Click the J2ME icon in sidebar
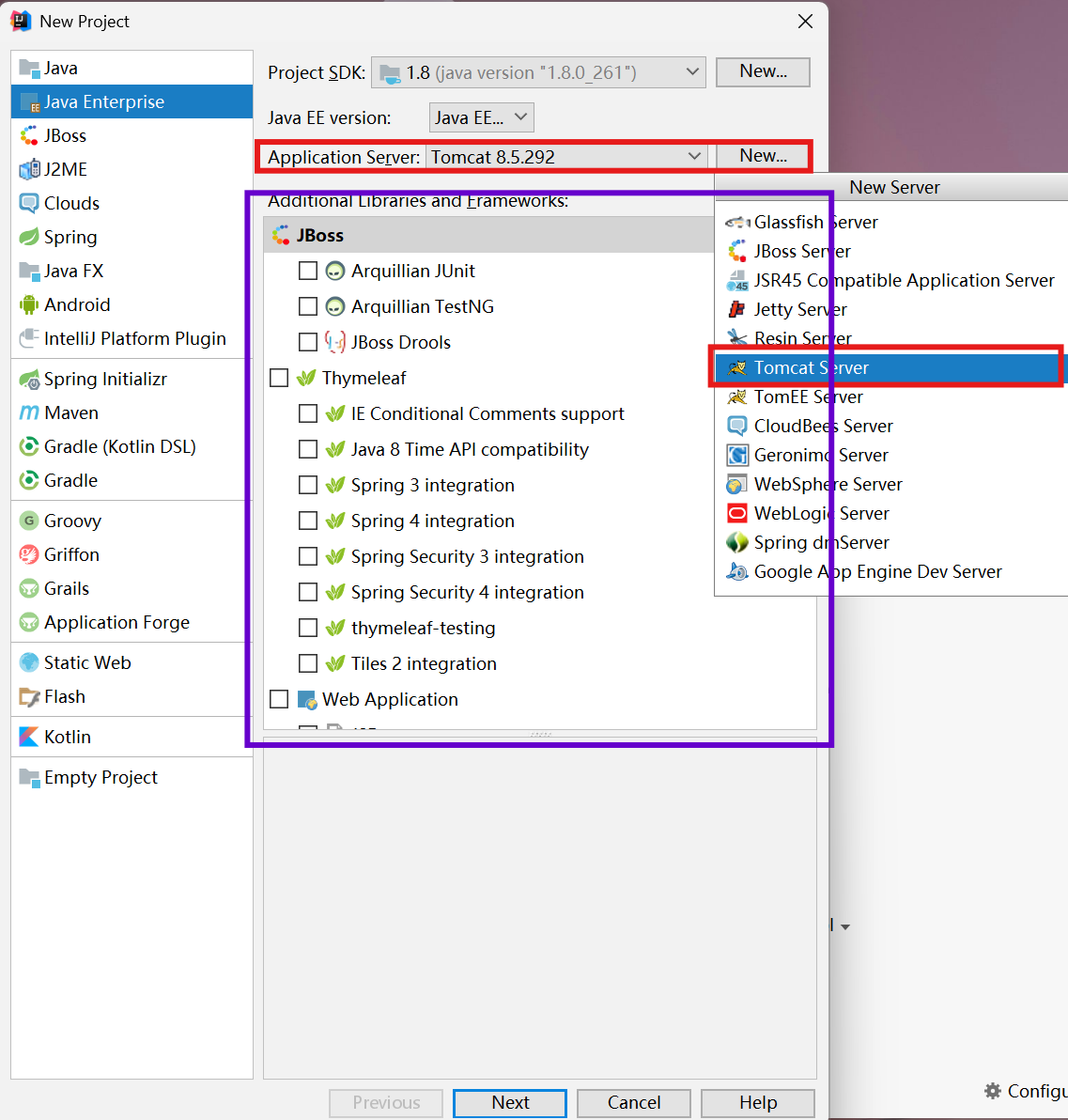1068x1120 pixels. 29,169
